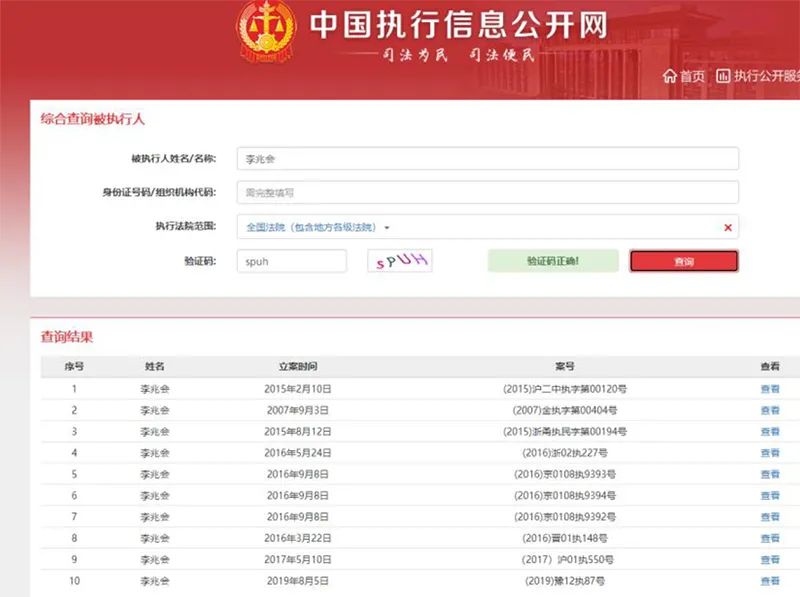Viewport: 800px width, 597px height.
Task: Click the 序号 column header
Action: click(74, 366)
